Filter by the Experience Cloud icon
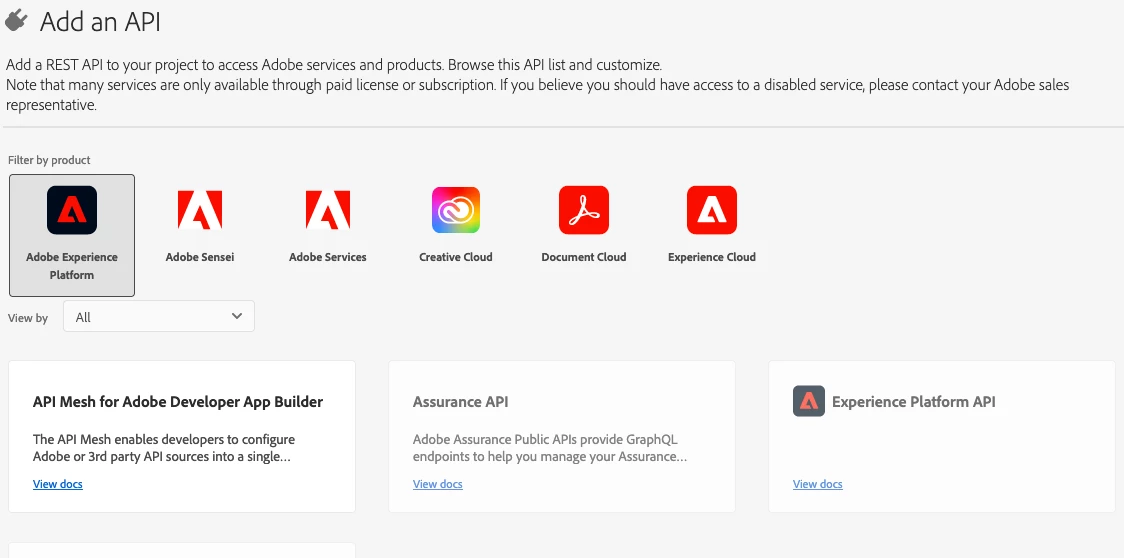This screenshot has height=558, width=1124. [712, 210]
